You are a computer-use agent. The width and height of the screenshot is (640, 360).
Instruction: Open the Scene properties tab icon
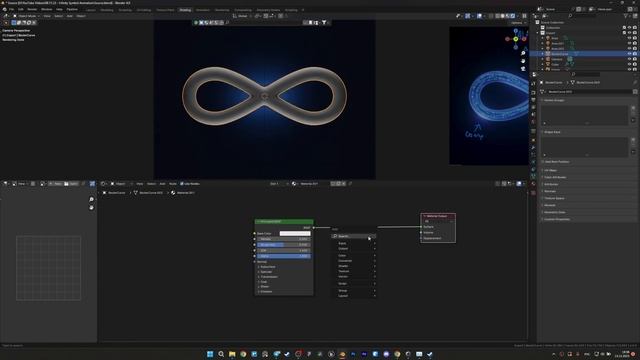(533, 114)
